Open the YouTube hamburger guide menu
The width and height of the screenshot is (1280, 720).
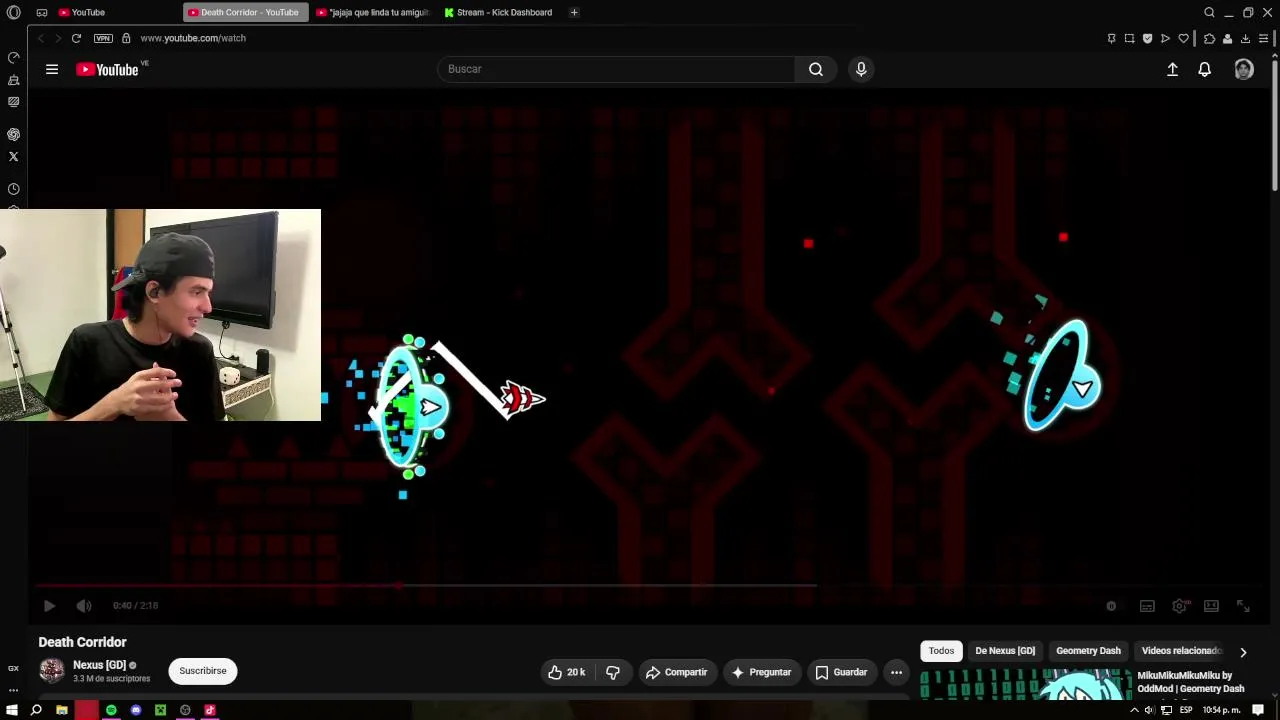coord(52,69)
